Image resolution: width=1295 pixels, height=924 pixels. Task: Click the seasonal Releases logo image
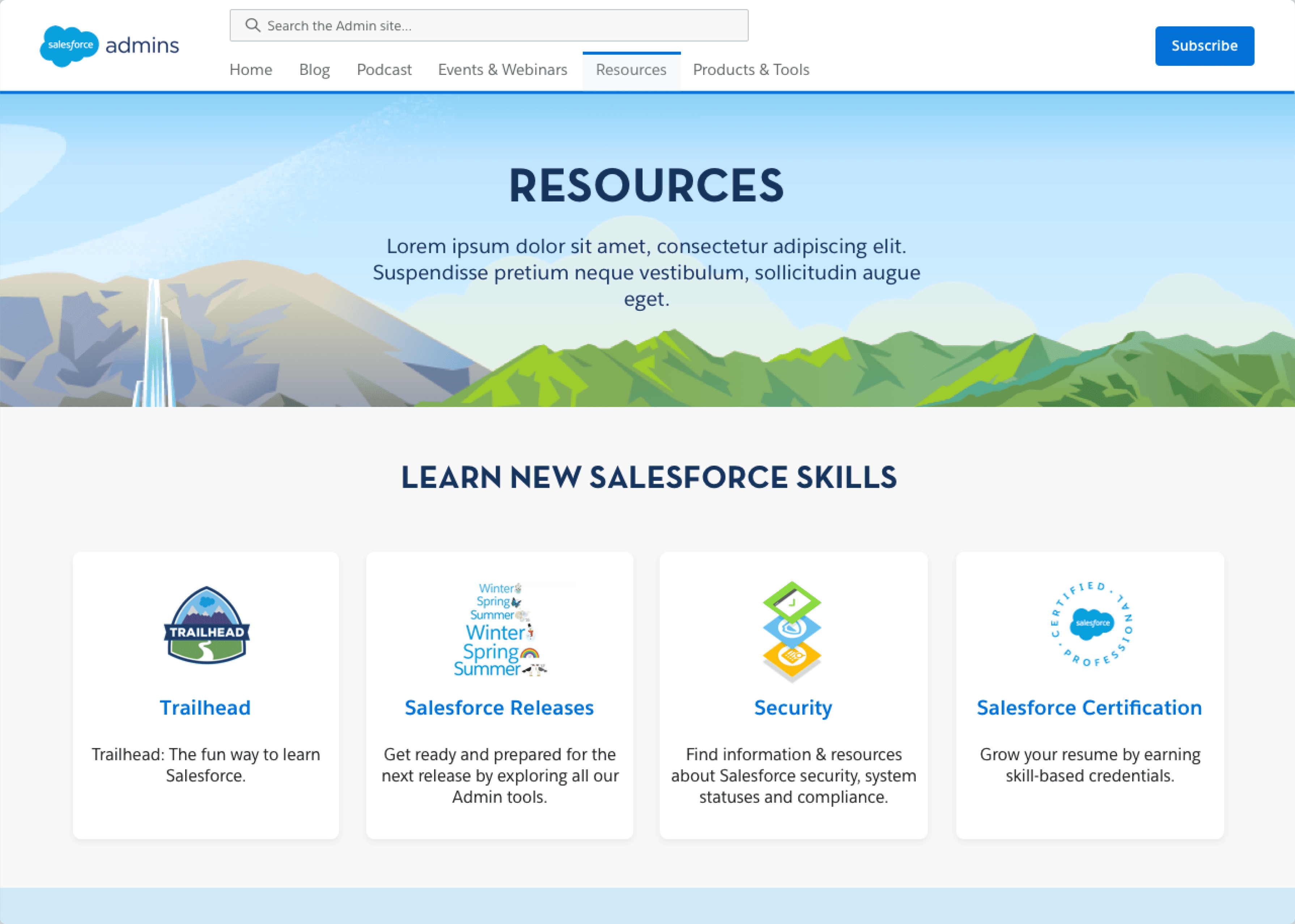pyautogui.click(x=500, y=629)
